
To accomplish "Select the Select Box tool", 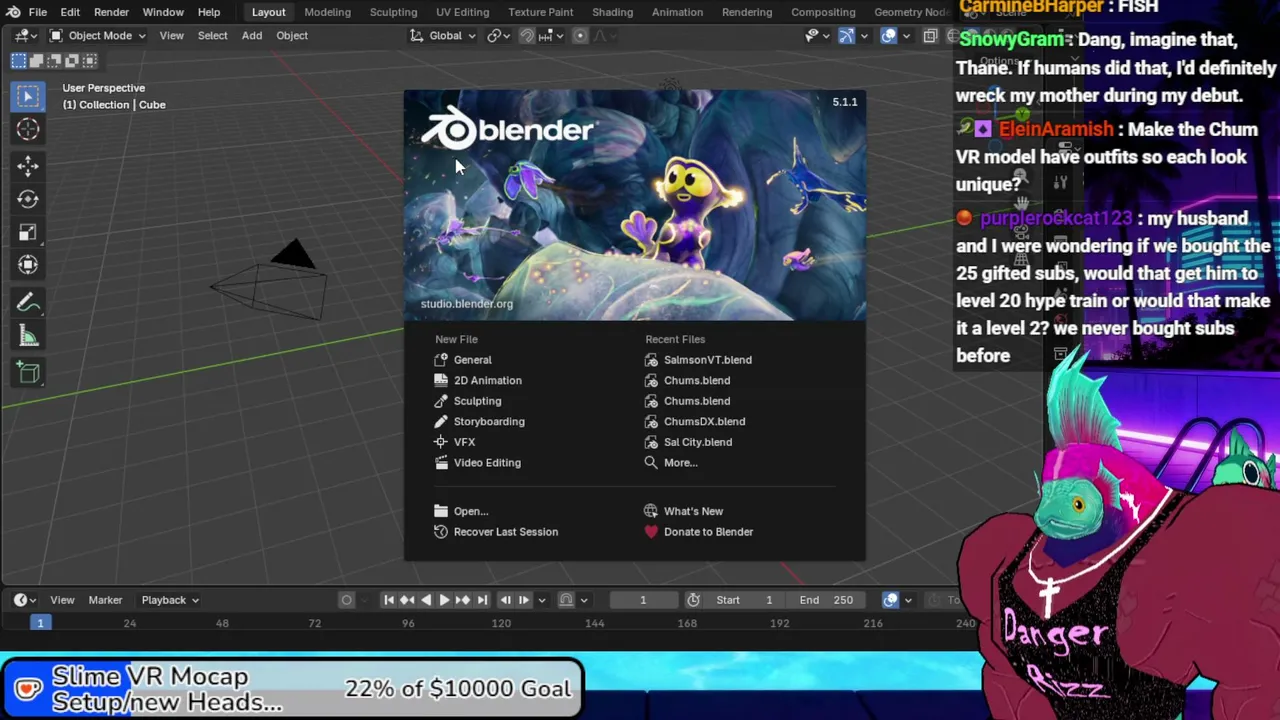I will 28,96.
